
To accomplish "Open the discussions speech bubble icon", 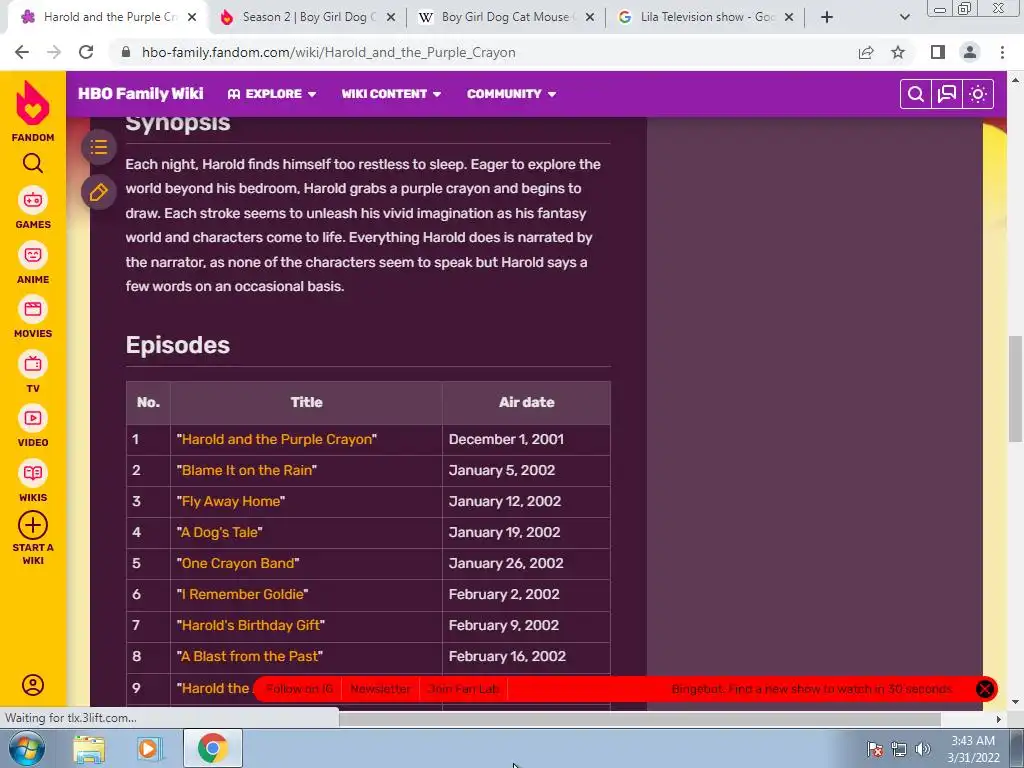I will (946, 94).
